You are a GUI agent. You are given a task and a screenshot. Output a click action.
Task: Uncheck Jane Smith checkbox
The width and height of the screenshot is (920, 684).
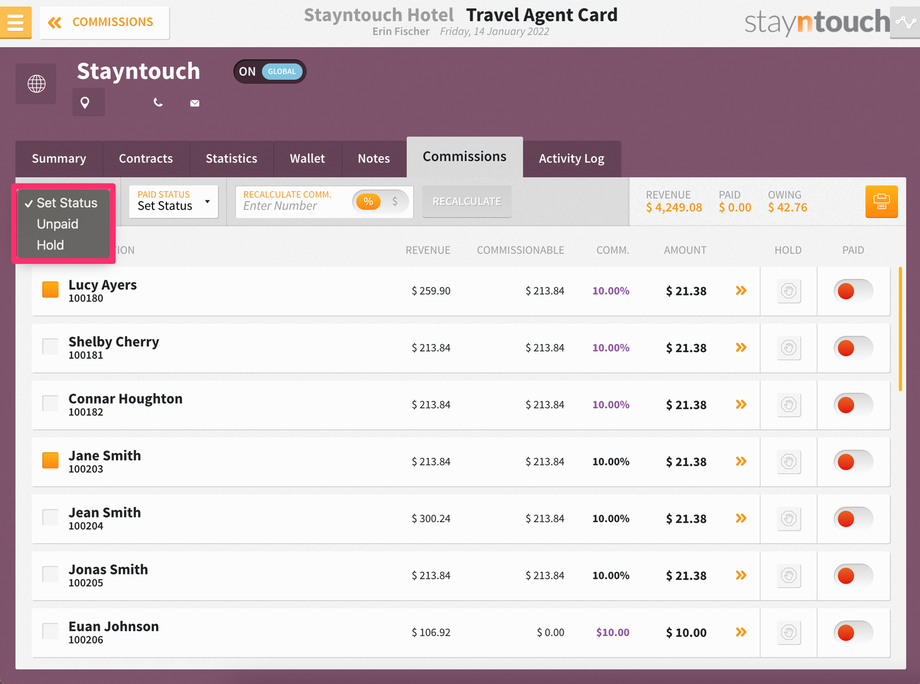(x=50, y=460)
